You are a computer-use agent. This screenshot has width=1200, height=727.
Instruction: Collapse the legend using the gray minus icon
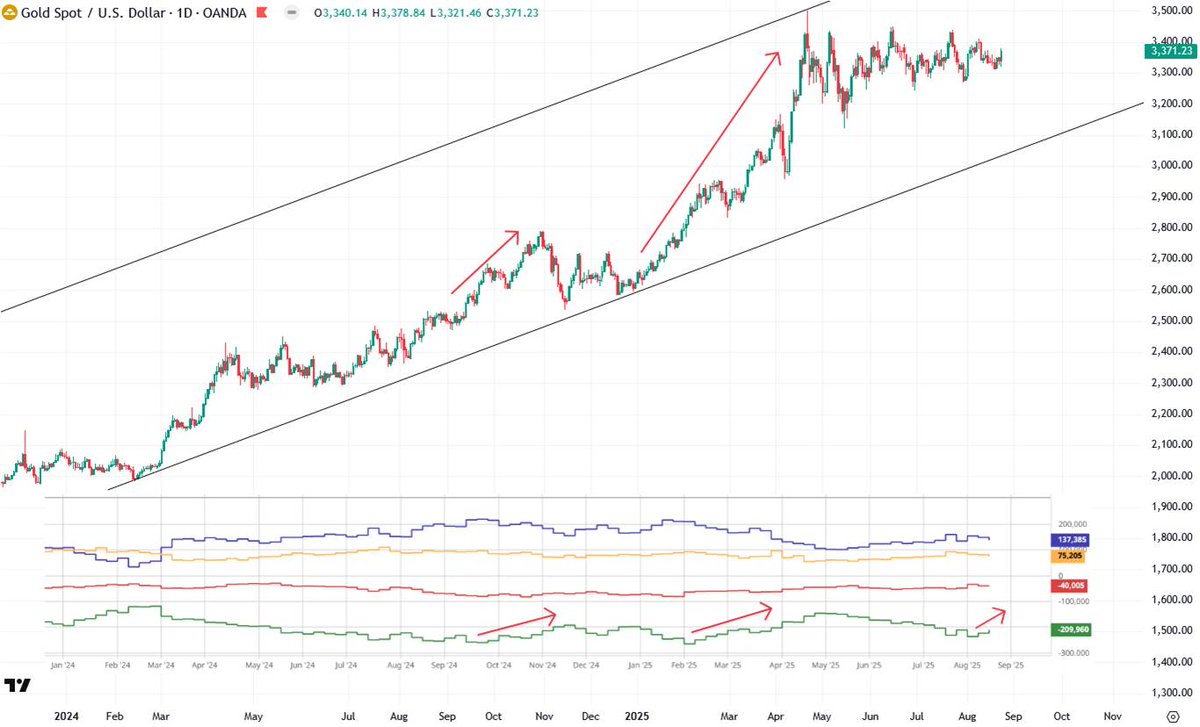290,14
